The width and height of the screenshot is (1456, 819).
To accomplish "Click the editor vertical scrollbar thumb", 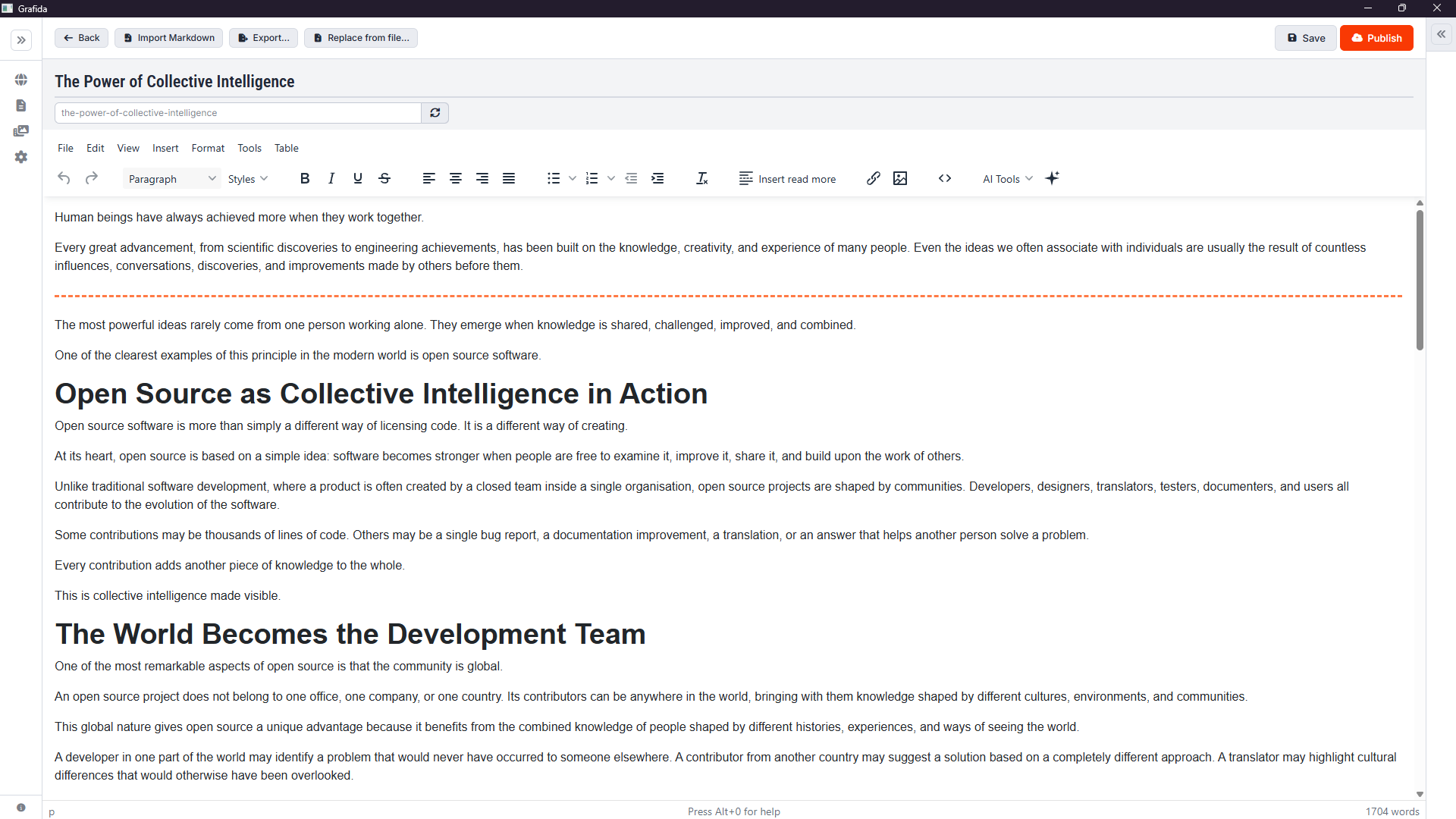I will tap(1420, 280).
